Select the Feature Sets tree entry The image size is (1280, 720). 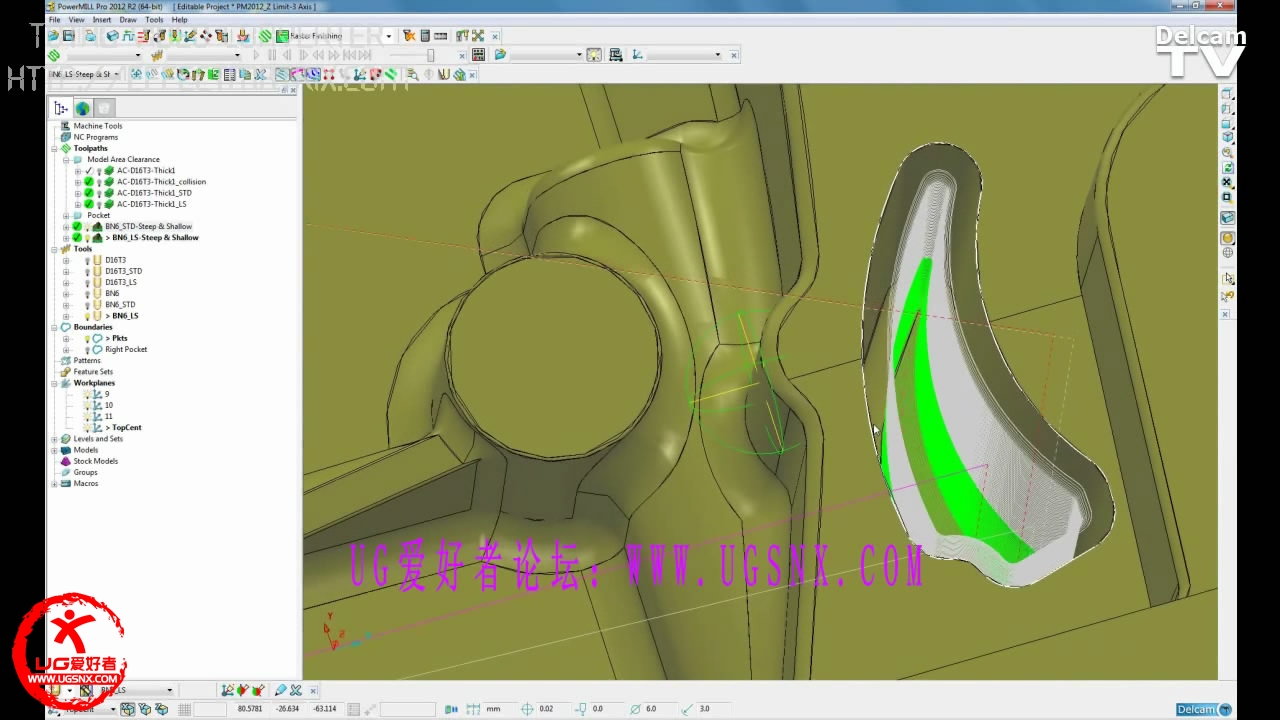93,372
